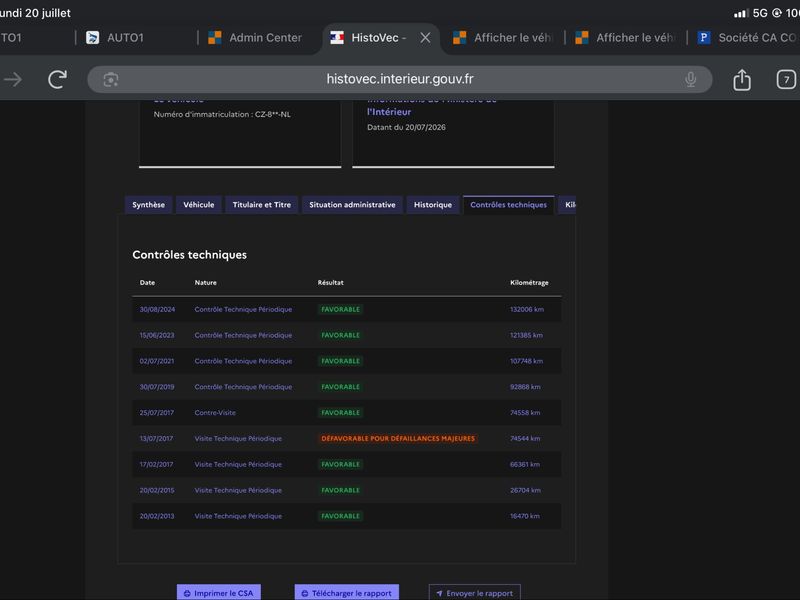
Task: Click the Datant du 20/07/2026 text
Action: [406, 127]
